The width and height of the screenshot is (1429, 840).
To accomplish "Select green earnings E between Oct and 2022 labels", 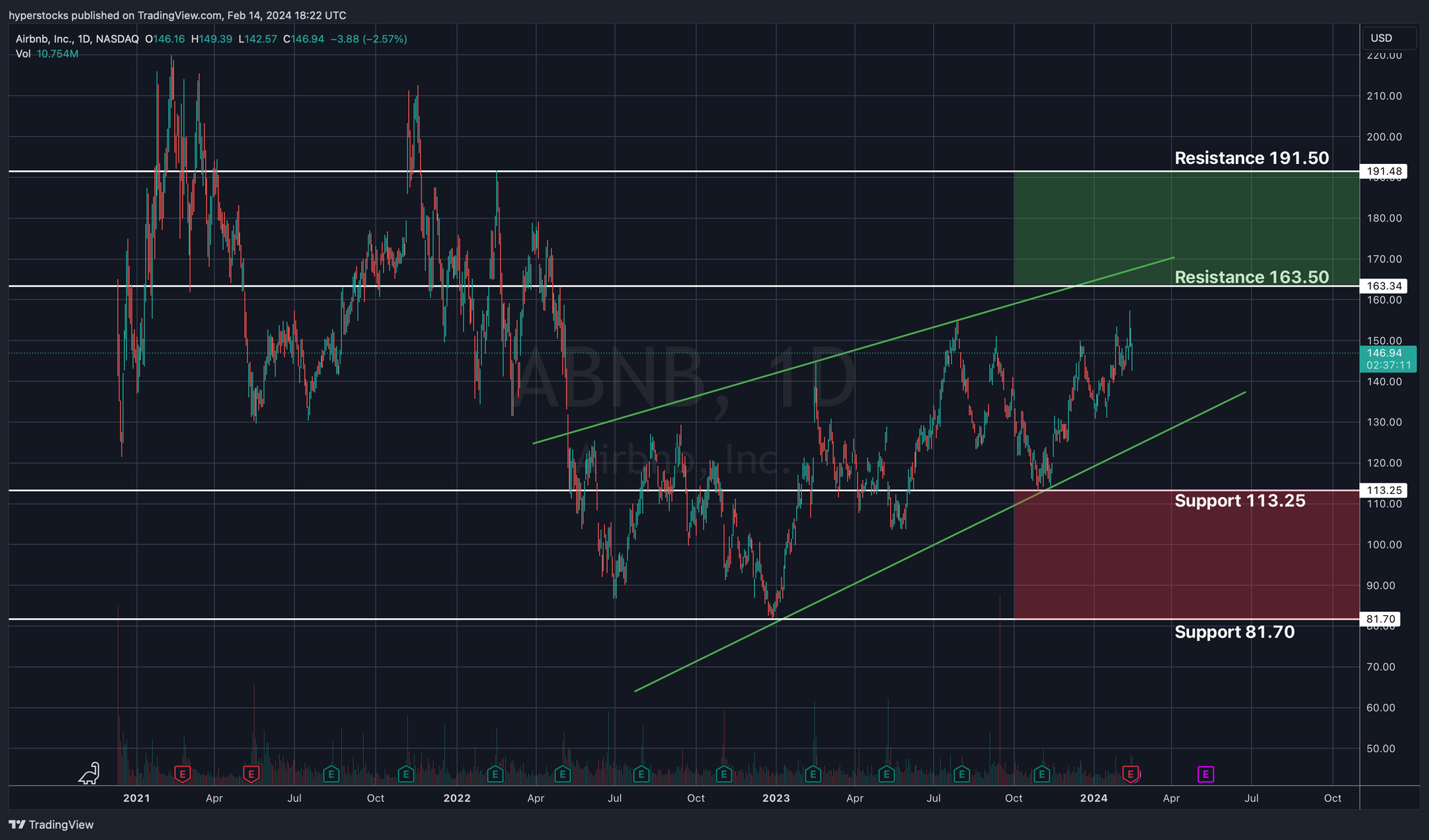I will pos(405,774).
